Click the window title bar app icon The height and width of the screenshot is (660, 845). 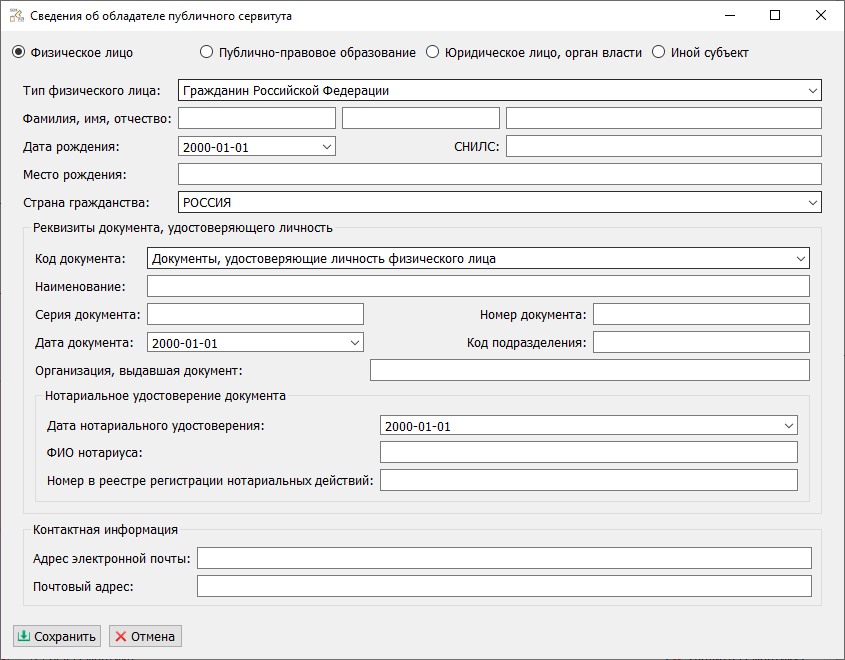tap(16, 16)
